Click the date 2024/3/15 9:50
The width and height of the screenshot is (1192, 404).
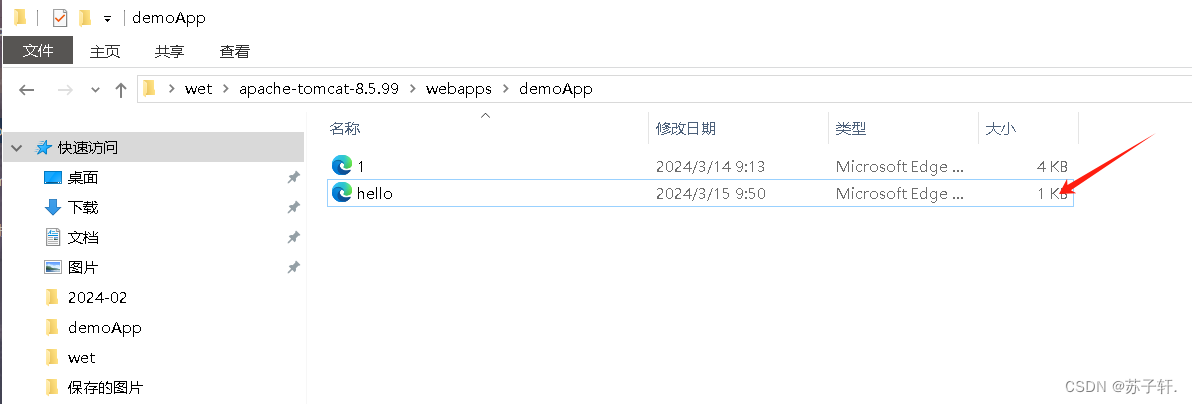[x=710, y=194]
